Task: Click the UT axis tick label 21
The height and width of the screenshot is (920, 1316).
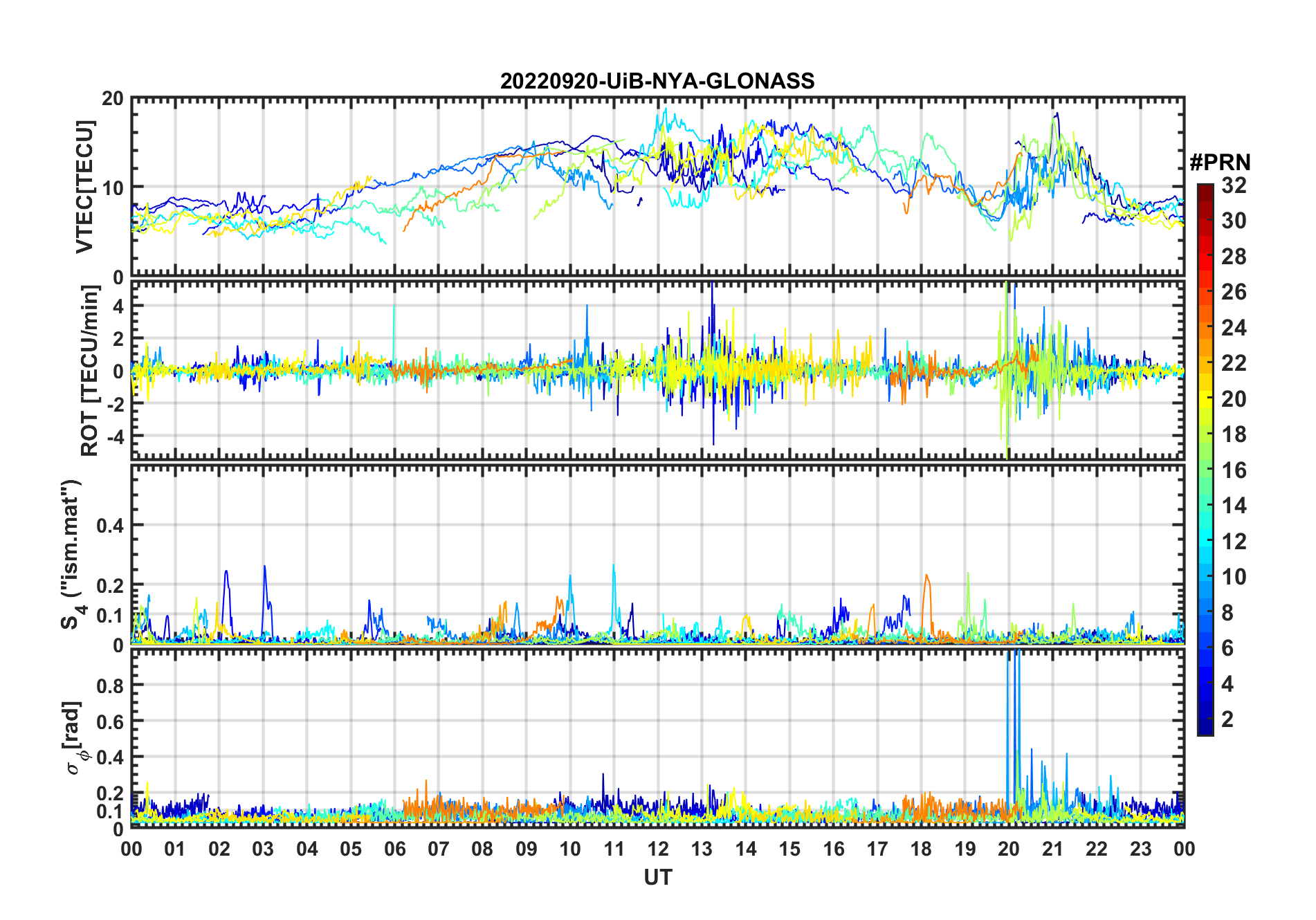Action: [x=1053, y=849]
